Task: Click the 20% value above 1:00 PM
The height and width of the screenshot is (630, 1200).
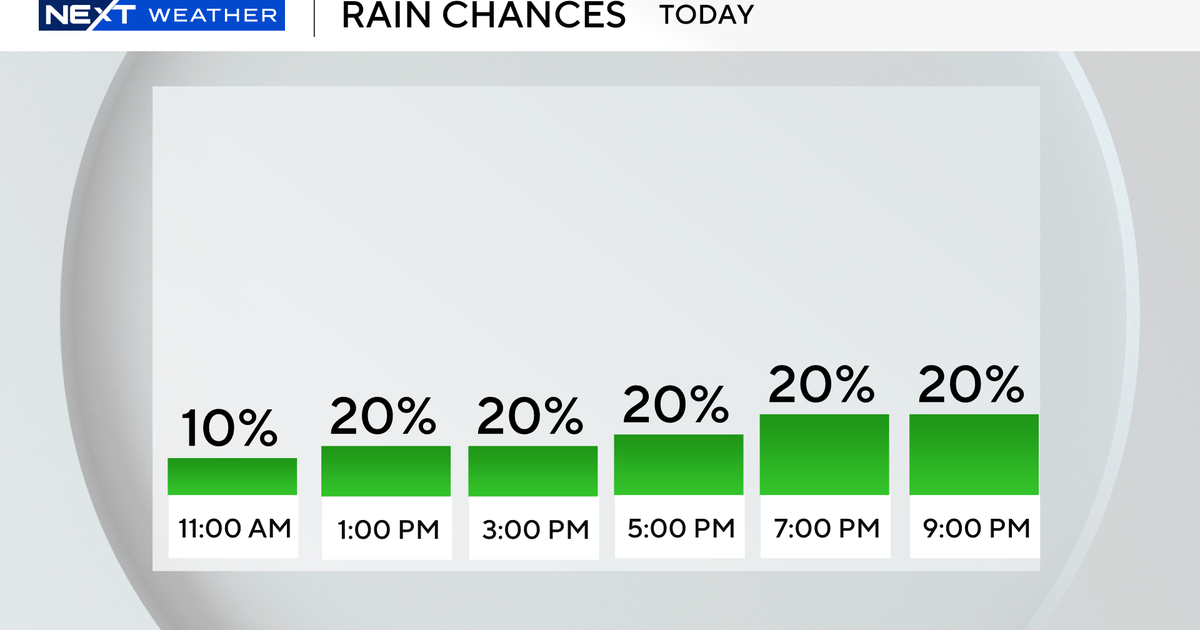Action: (x=382, y=418)
